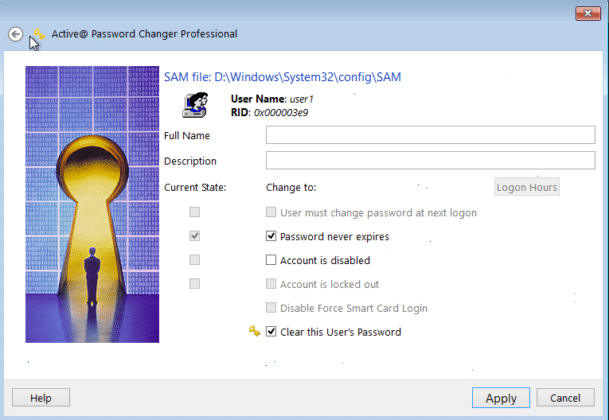
Task: Click current state box for password never expires
Action: [x=195, y=236]
